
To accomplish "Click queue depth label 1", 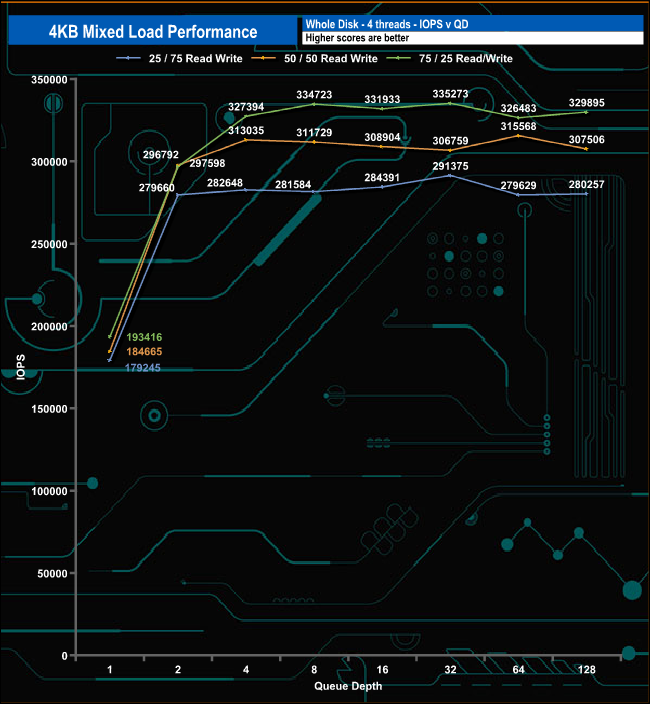I will 110,670.
